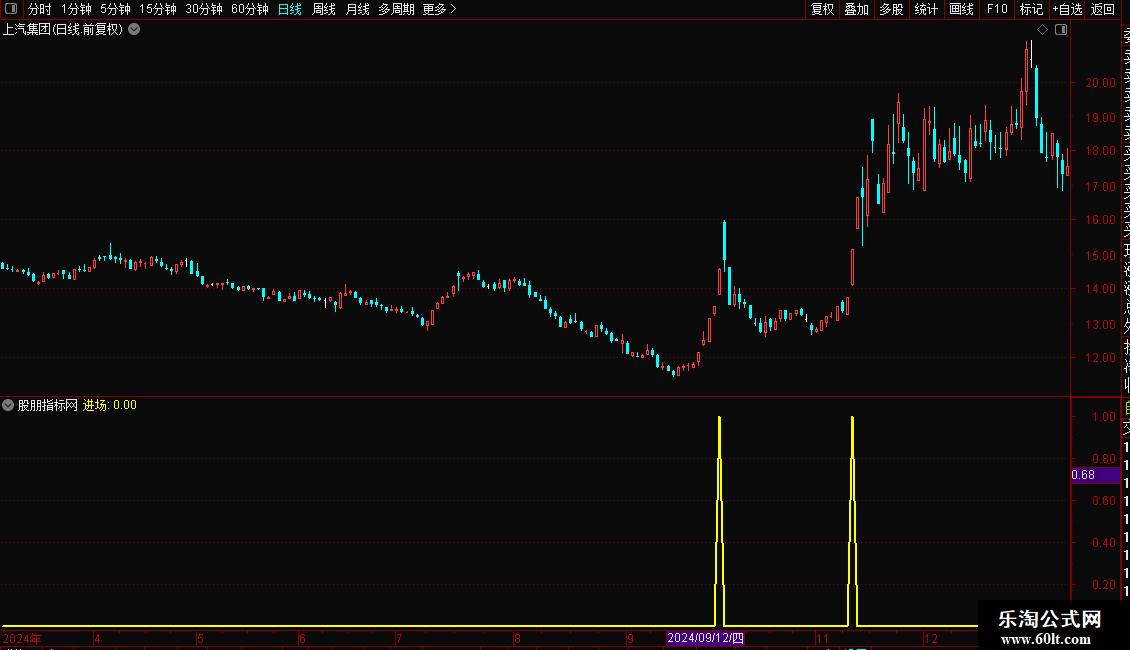This screenshot has width=1130, height=650.
Task: Open the 复权 adjustment menu
Action: (822, 9)
